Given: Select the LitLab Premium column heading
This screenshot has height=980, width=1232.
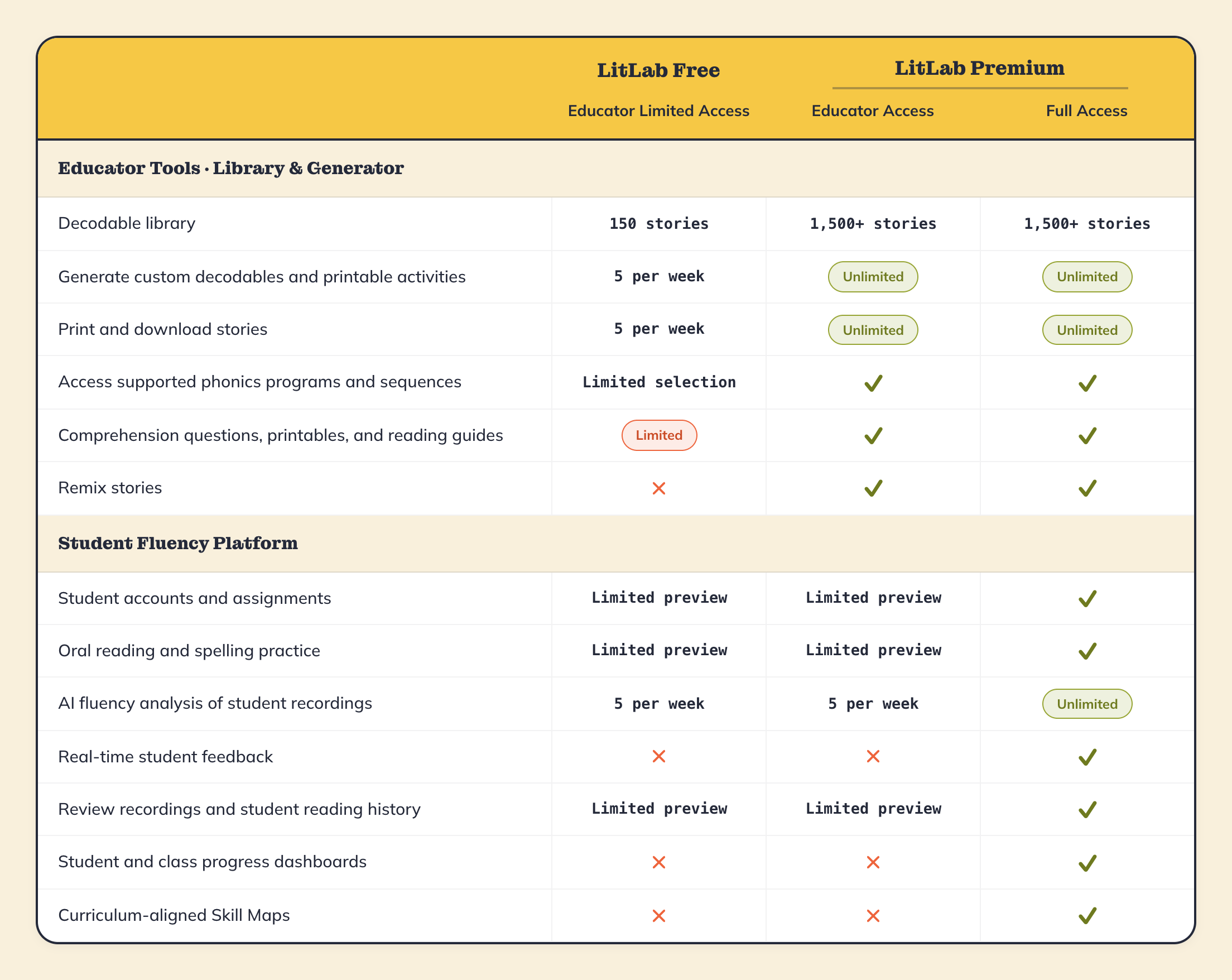Looking at the screenshot, I should click(979, 68).
